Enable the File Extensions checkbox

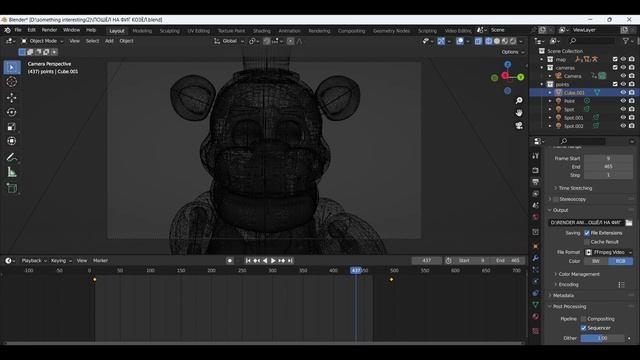(587, 233)
